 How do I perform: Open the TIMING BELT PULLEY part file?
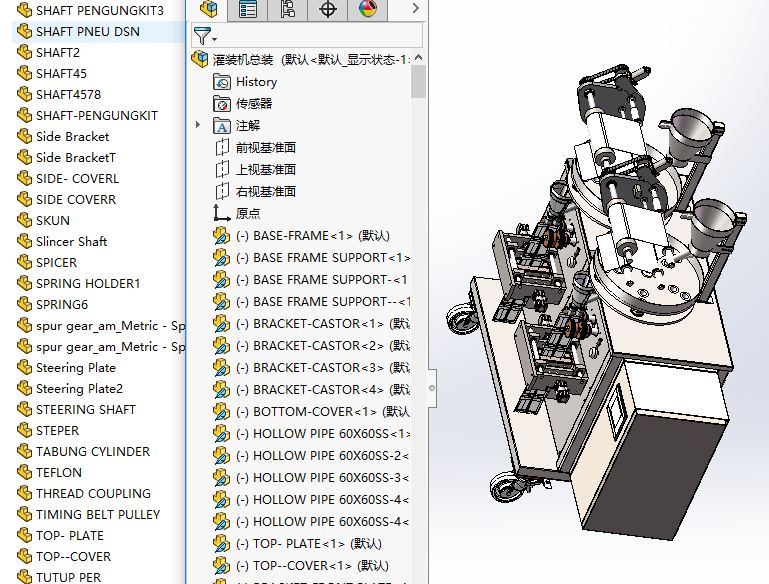click(97, 515)
